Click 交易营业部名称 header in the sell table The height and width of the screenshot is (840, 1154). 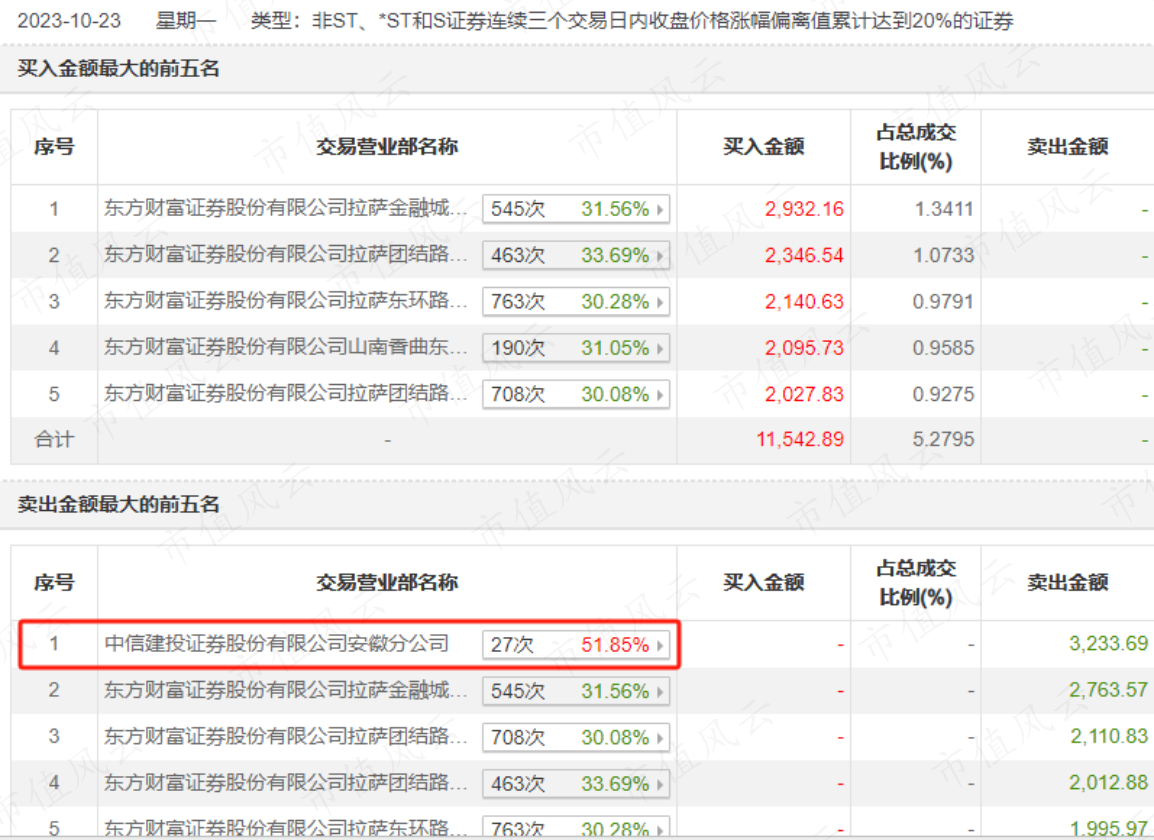pyautogui.click(x=387, y=582)
